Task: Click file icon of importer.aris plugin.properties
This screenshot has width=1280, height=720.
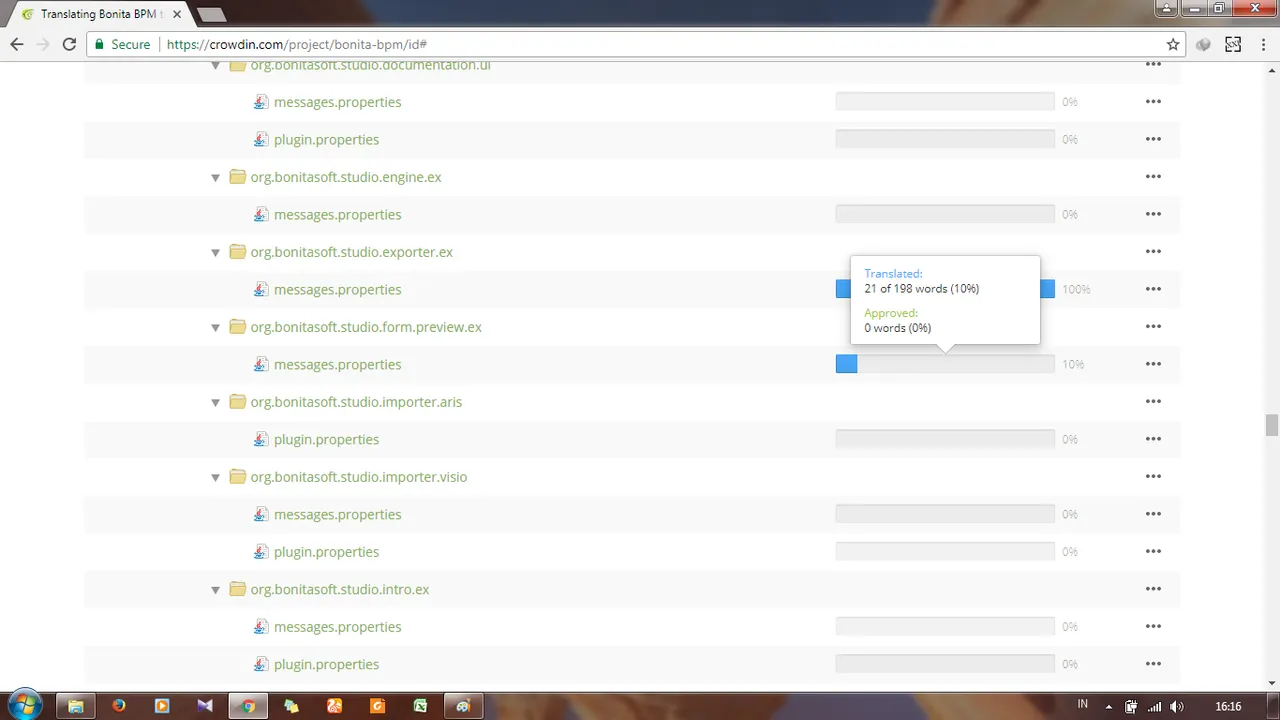Action: pos(261,439)
